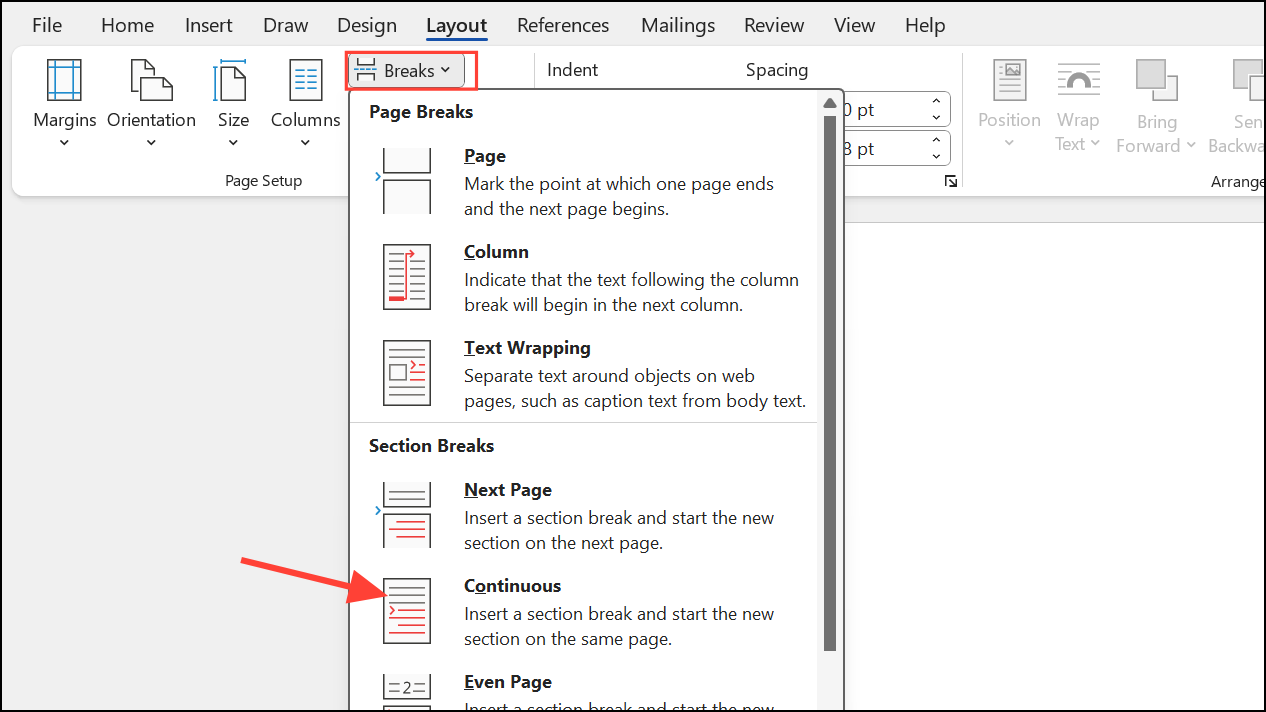Open the Draw ribbon tab

coord(285,25)
